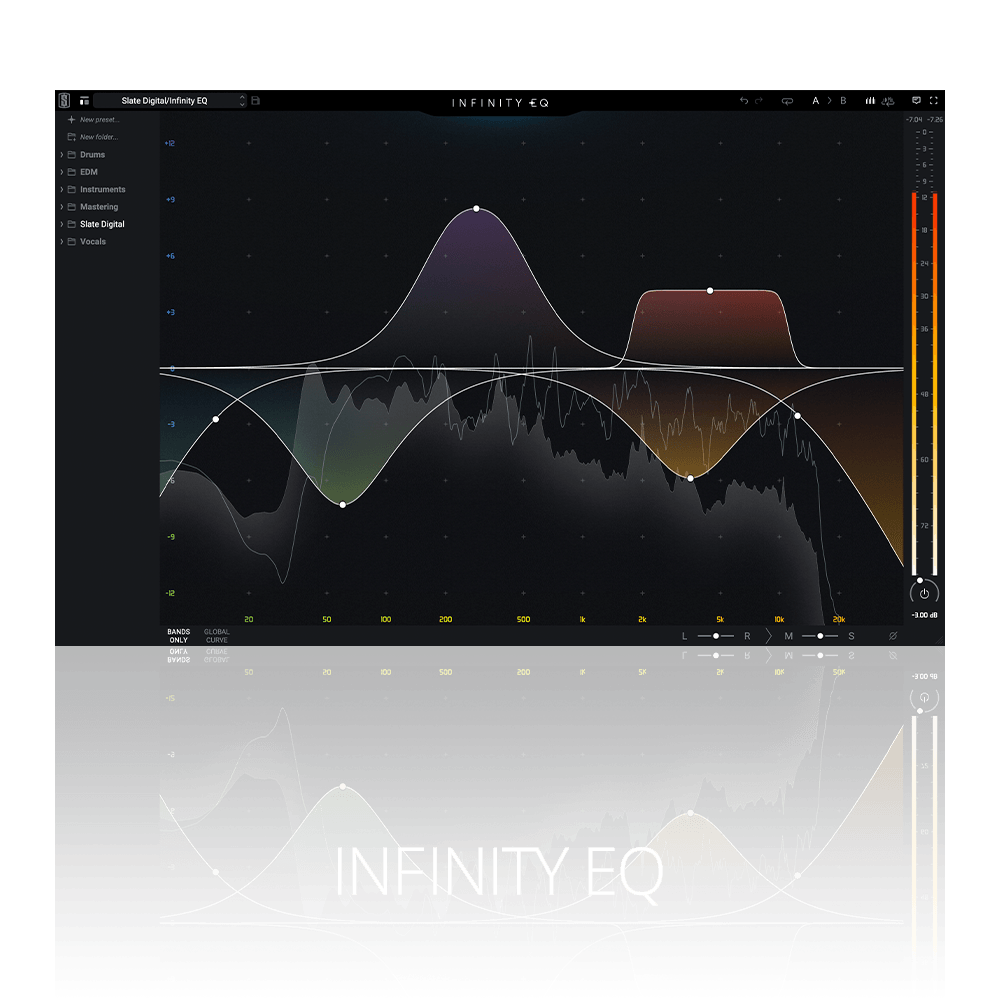
Task: Redo the last EQ change
Action: tap(760, 101)
